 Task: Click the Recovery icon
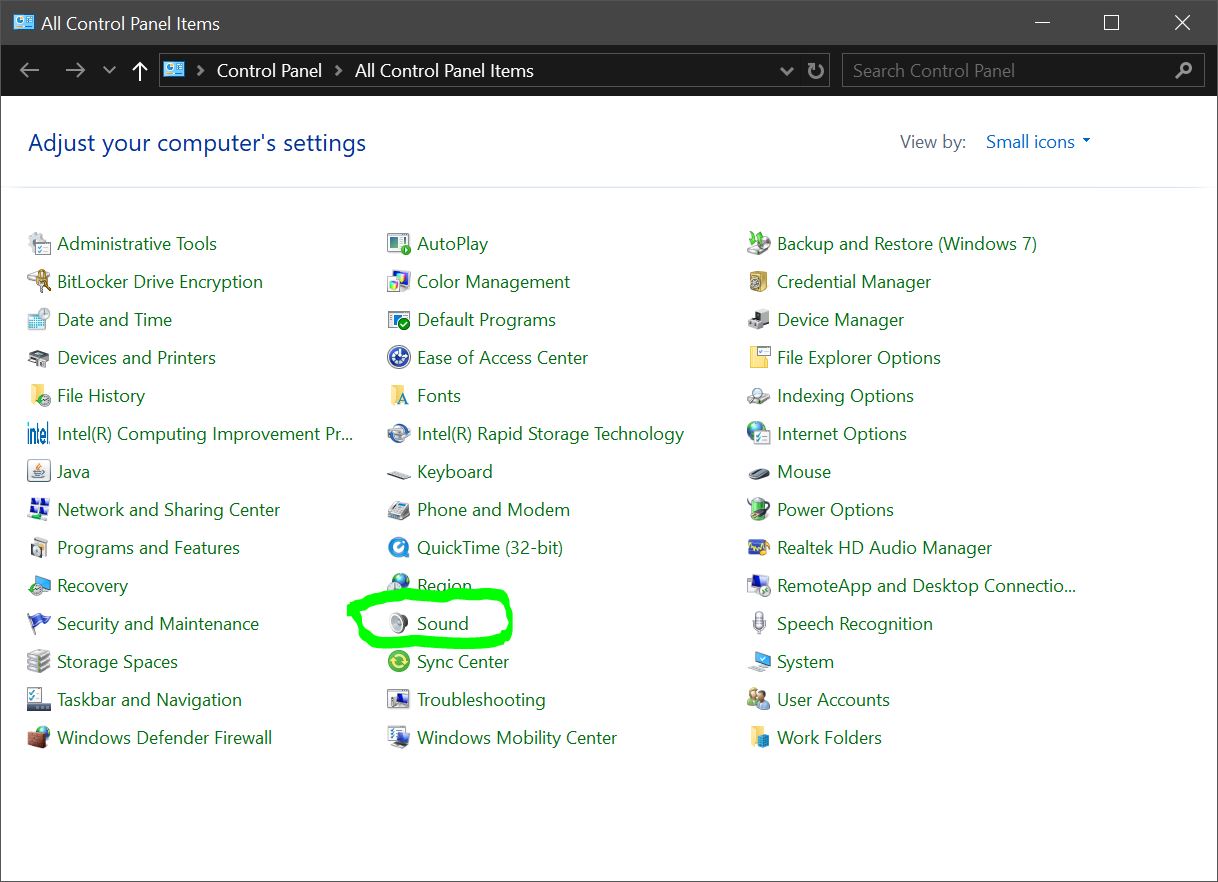click(39, 586)
